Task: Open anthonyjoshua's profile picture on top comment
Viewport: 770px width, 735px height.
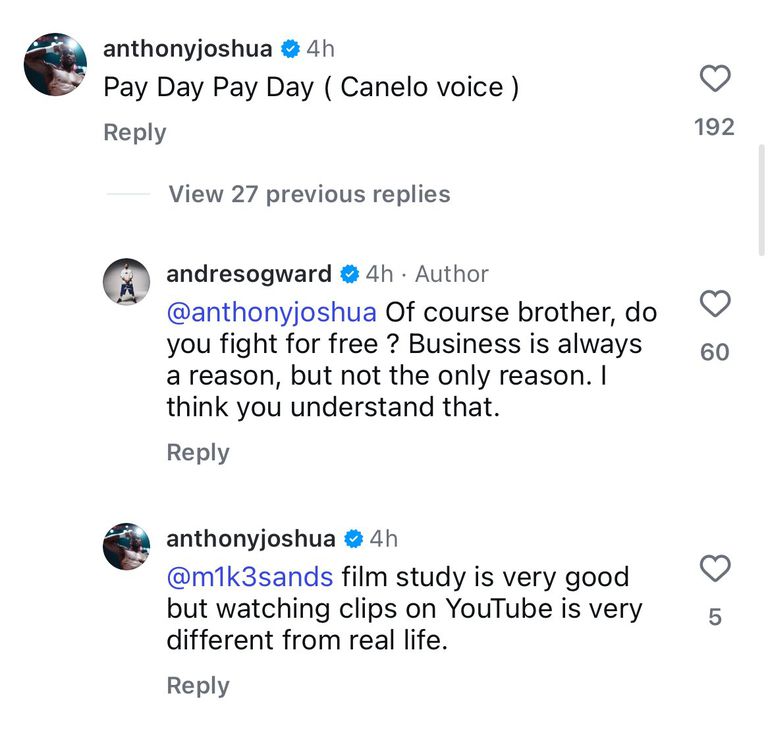Action: tap(55, 65)
